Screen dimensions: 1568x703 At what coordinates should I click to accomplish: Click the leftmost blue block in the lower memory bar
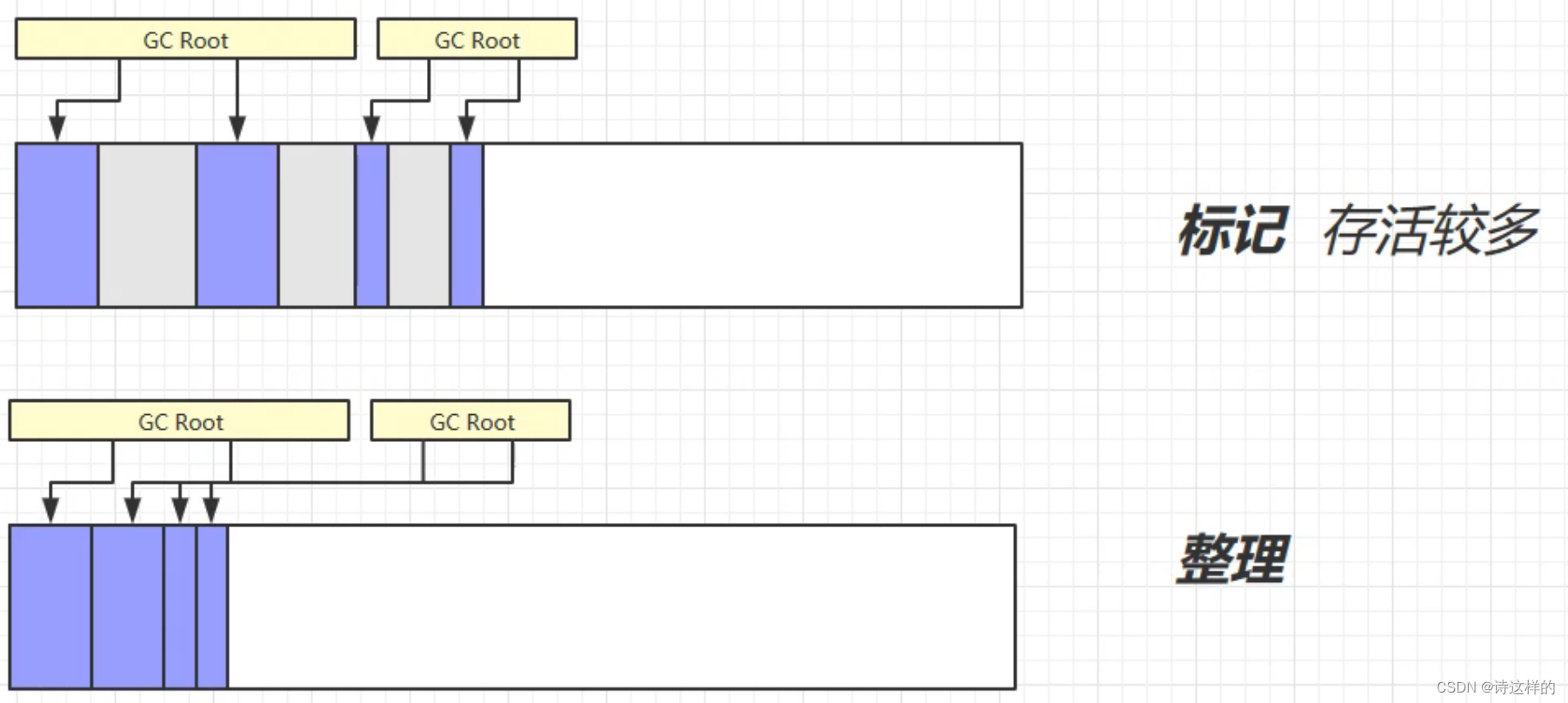(50, 607)
